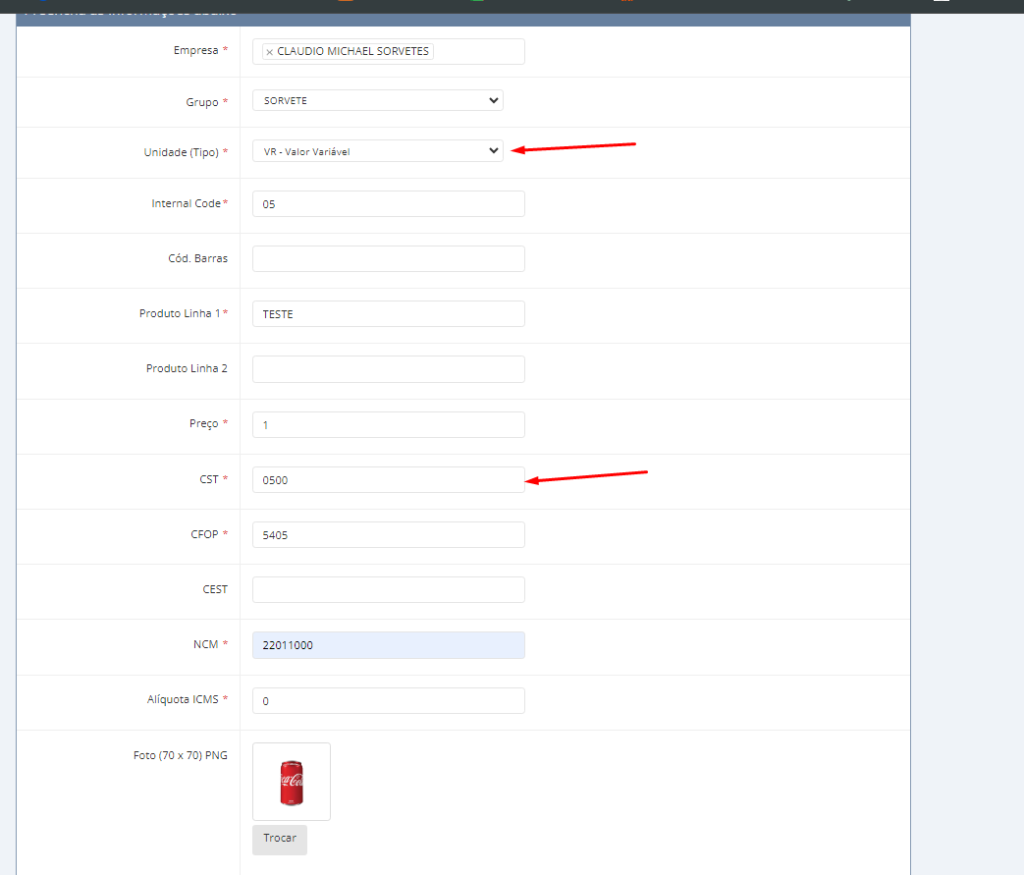
Task: Click the CST field containing 0500
Action: [x=388, y=480]
